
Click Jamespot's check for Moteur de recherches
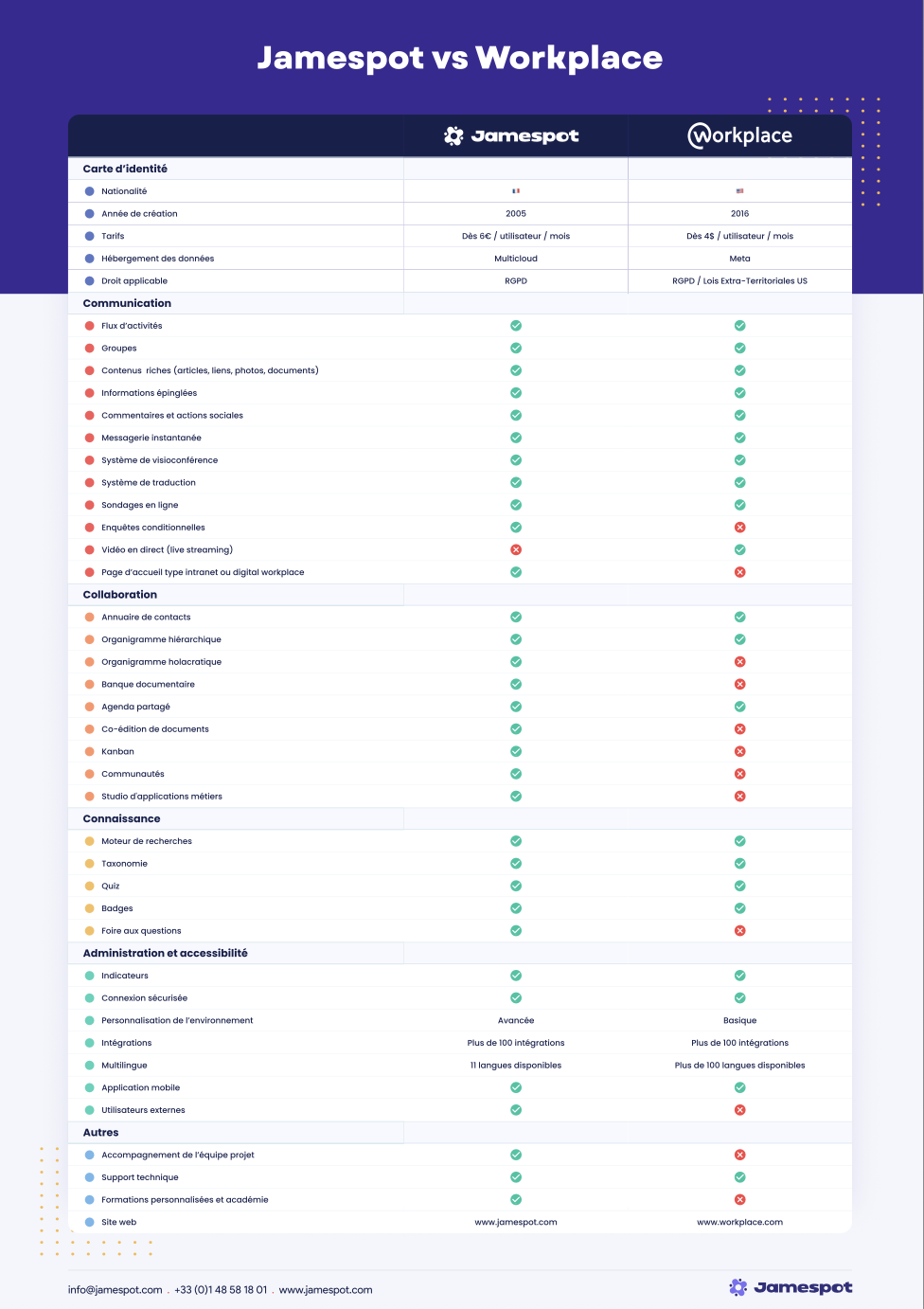tap(516, 841)
